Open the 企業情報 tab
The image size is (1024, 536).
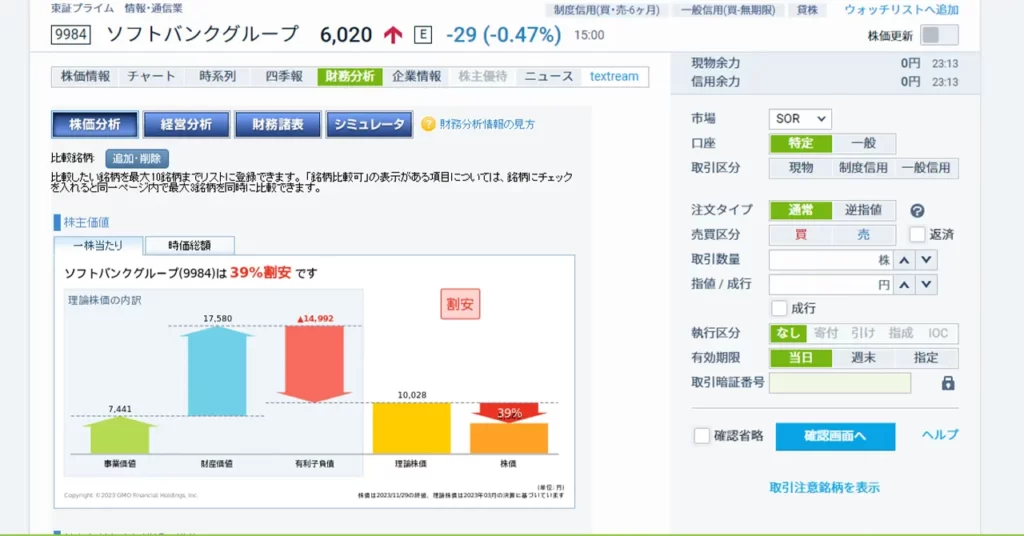click(x=417, y=76)
